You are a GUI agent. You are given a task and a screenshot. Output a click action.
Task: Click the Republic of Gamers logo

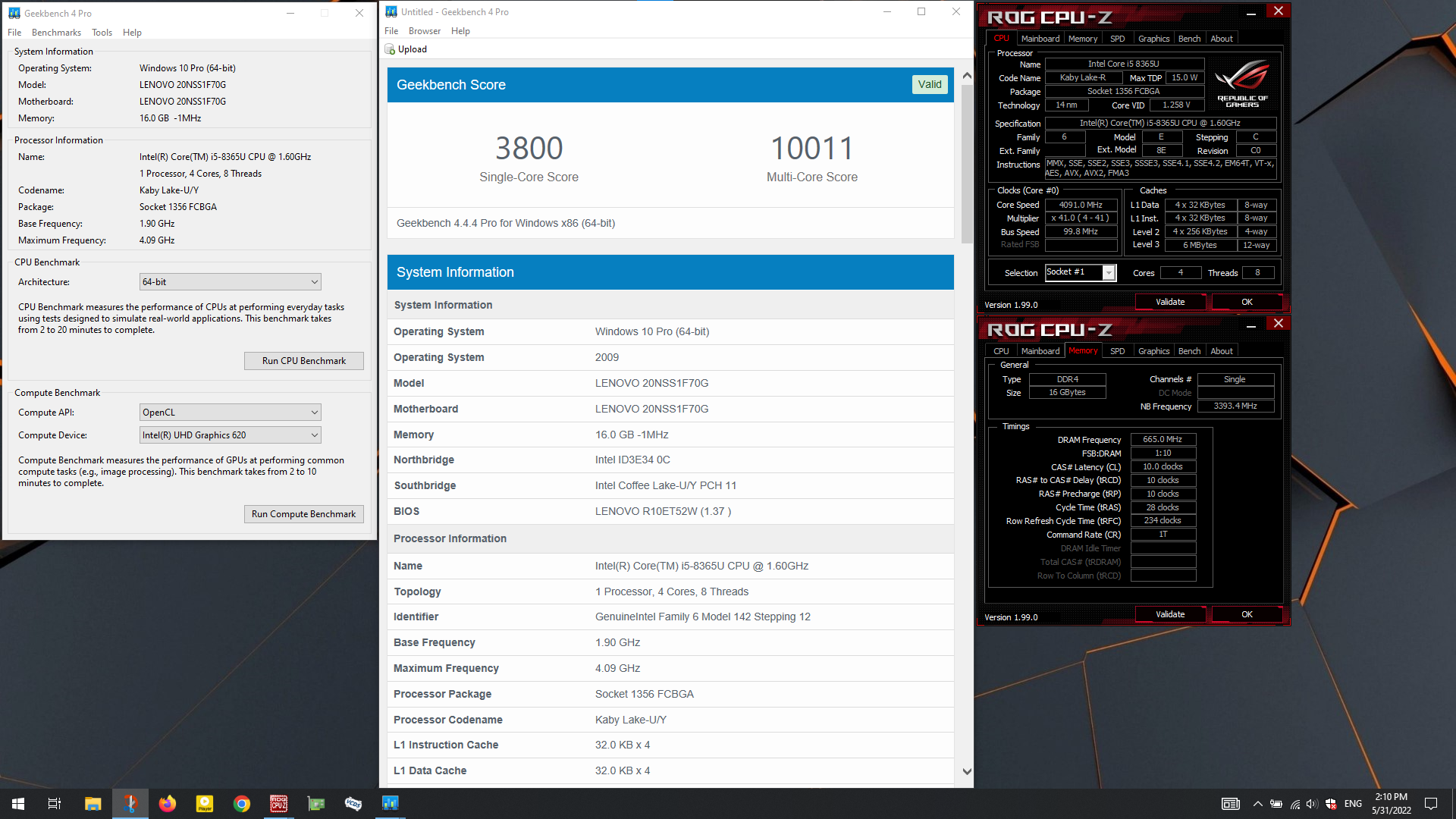(x=1242, y=83)
